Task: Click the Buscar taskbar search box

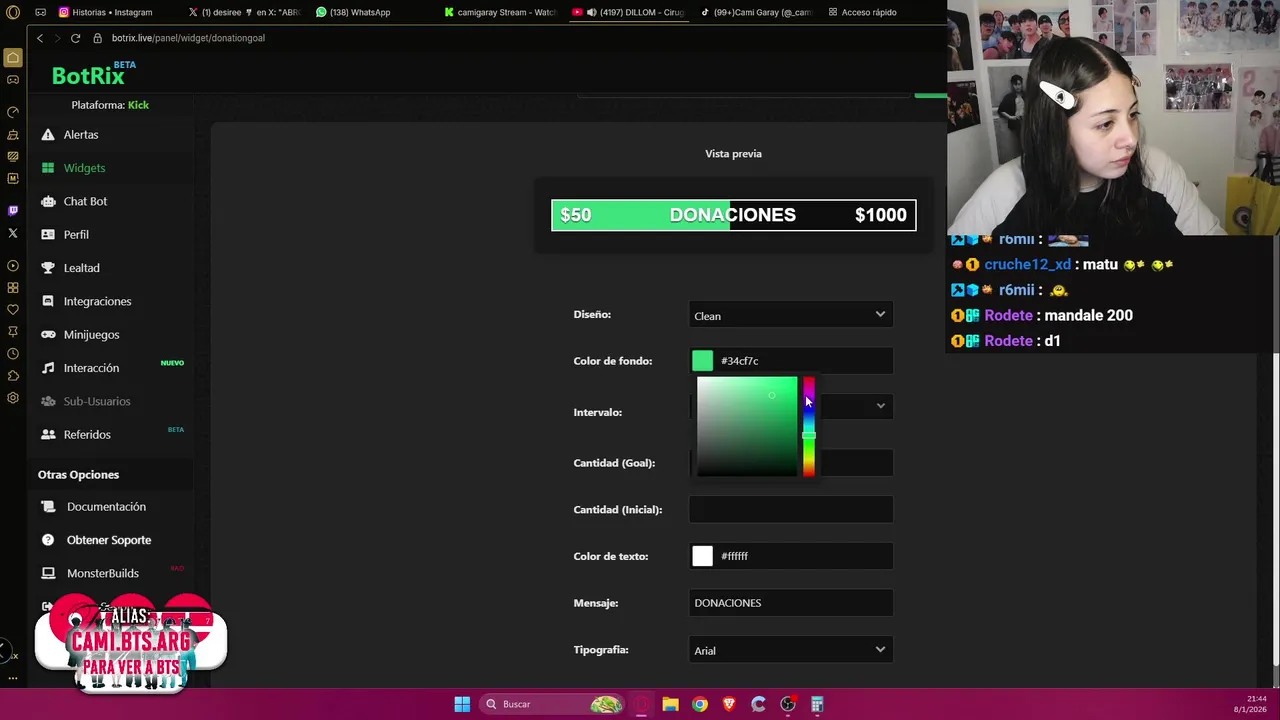Action: coord(553,704)
